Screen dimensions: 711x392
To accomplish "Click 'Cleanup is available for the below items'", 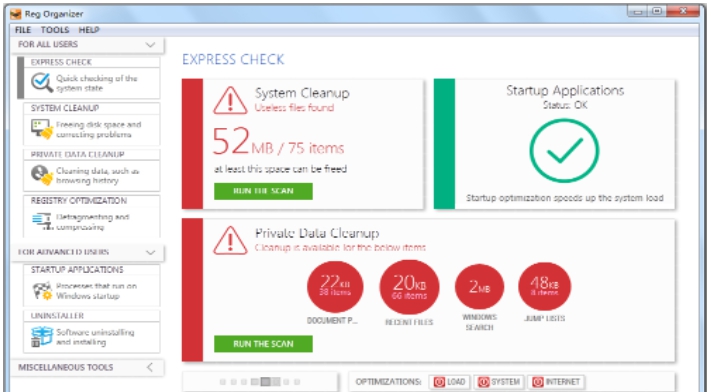I will 340,248.
